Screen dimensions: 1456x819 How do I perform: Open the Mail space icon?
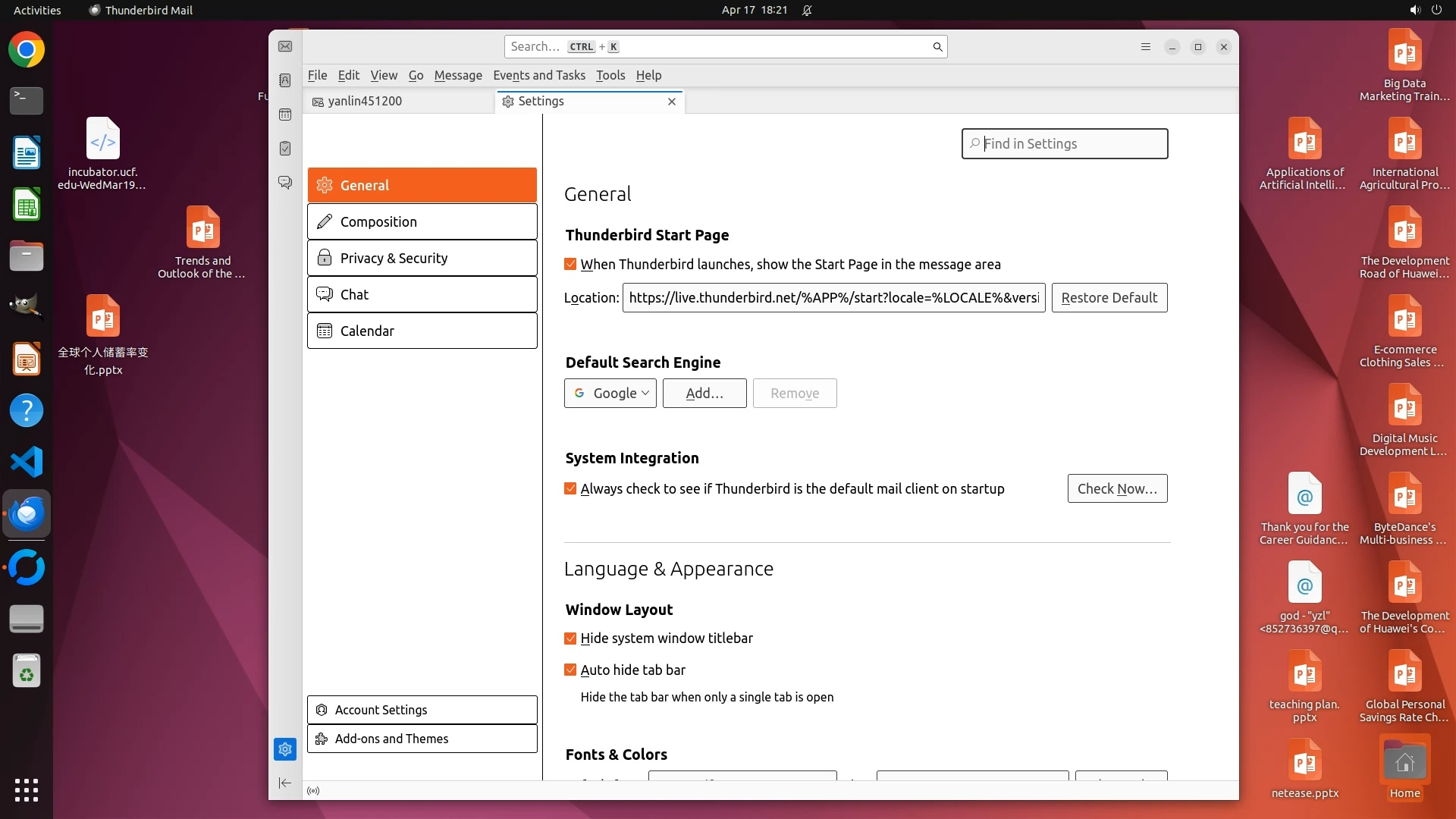[285, 46]
